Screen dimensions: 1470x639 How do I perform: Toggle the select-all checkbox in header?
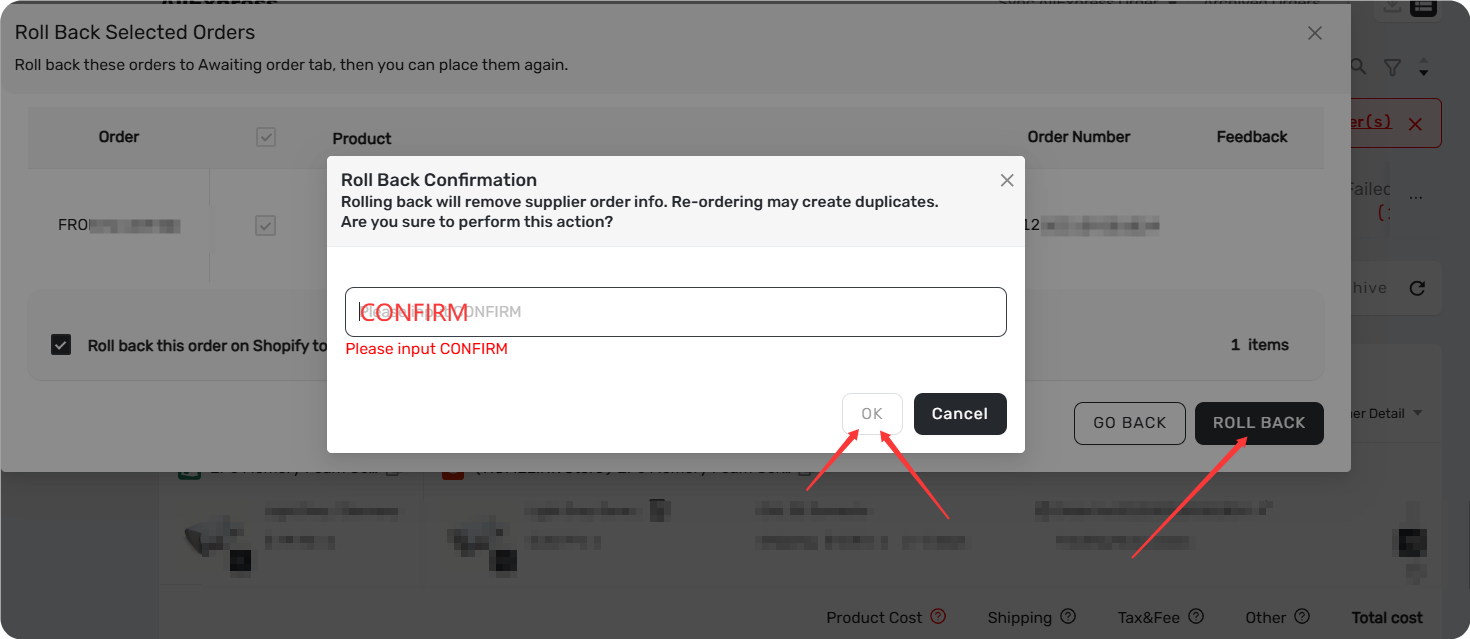pos(266,137)
